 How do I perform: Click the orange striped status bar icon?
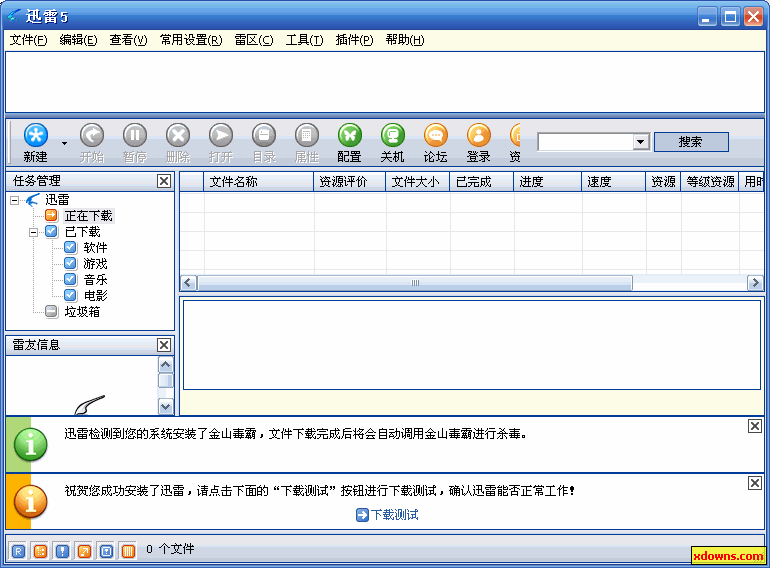coord(128,551)
